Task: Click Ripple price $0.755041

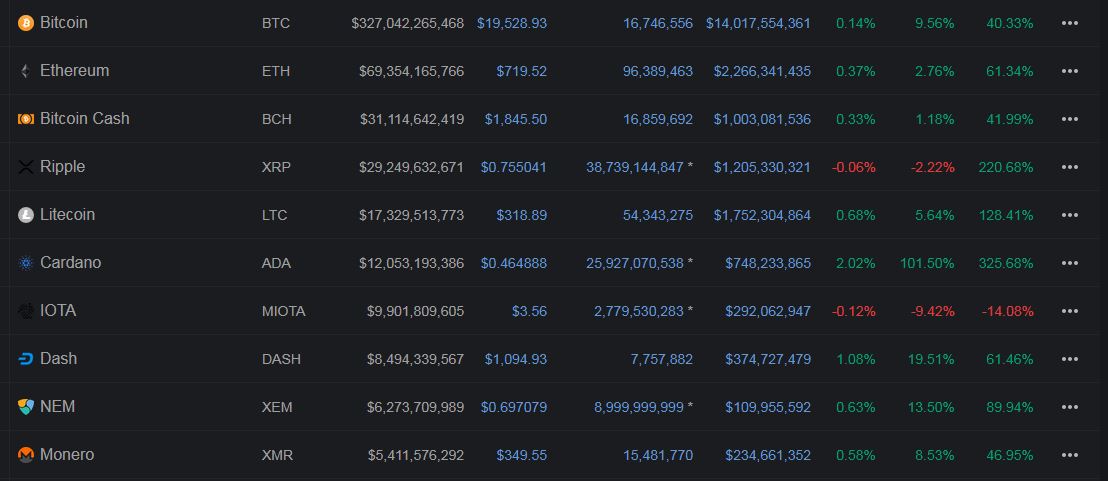Action: [514, 167]
